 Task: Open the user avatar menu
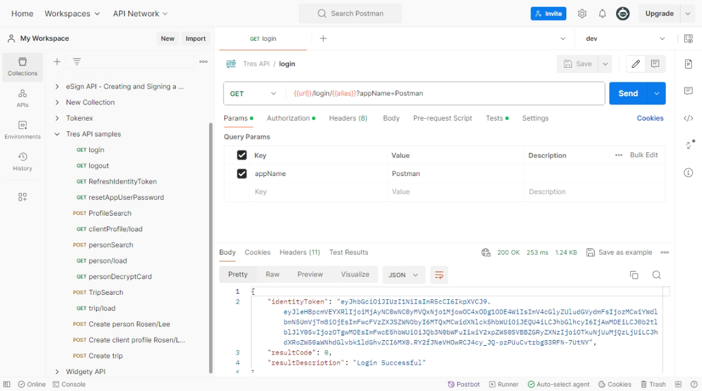point(622,13)
